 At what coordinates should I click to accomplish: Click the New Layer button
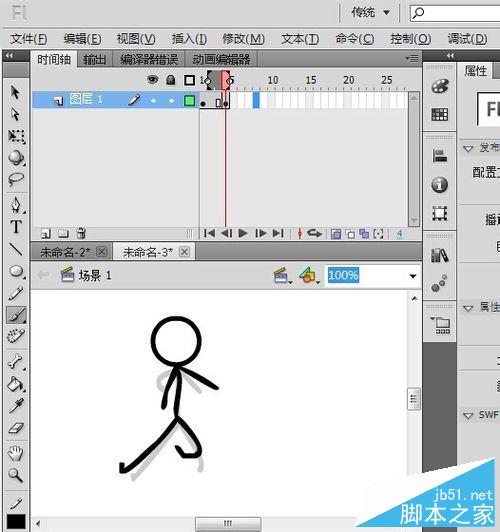45,233
